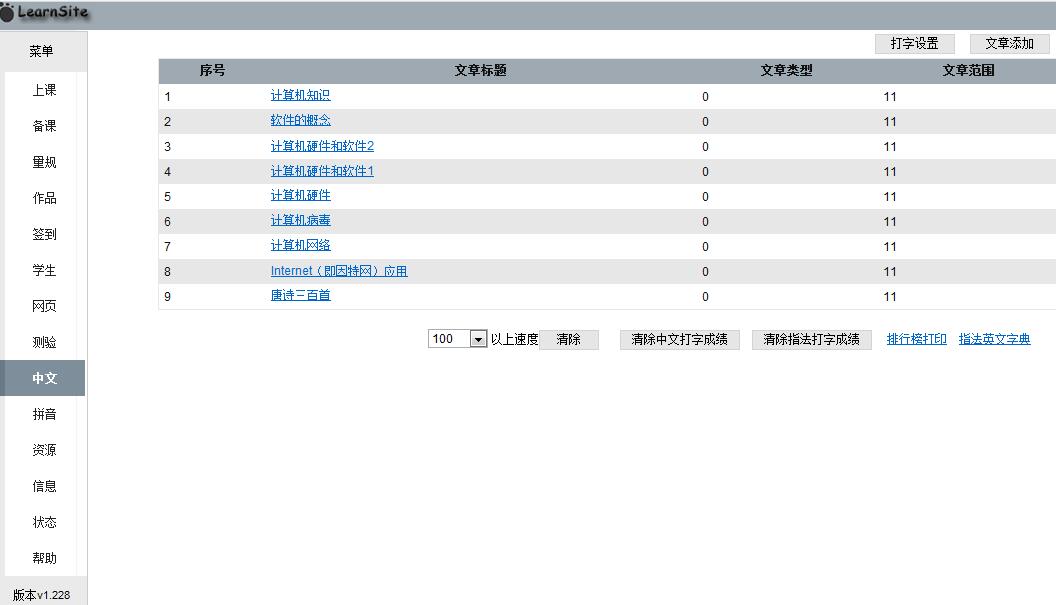1056x605 pixels.
Task: Click the 文章类型 column header
Action: (x=787, y=71)
